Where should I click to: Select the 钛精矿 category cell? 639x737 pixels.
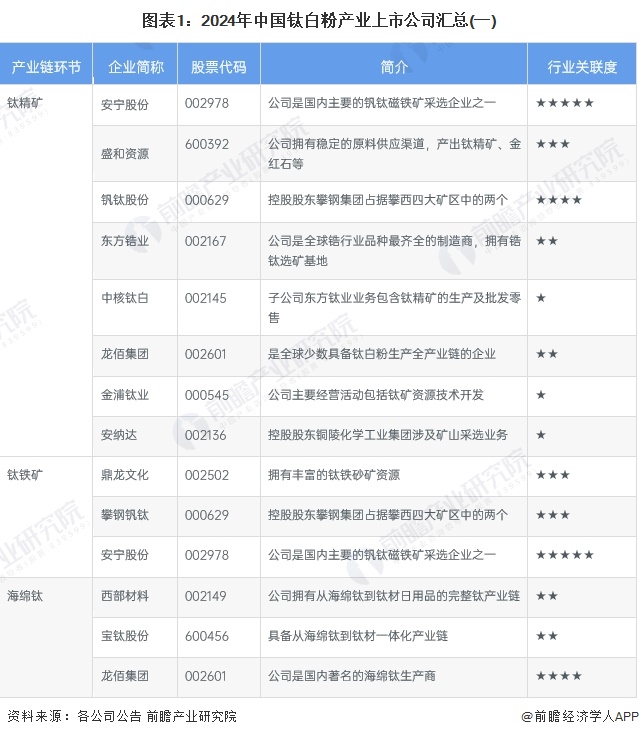tap(25, 103)
